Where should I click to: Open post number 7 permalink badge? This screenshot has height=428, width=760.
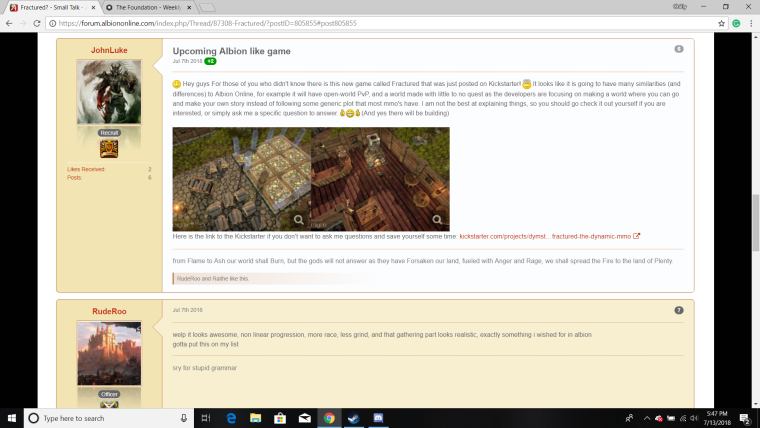[x=679, y=310]
